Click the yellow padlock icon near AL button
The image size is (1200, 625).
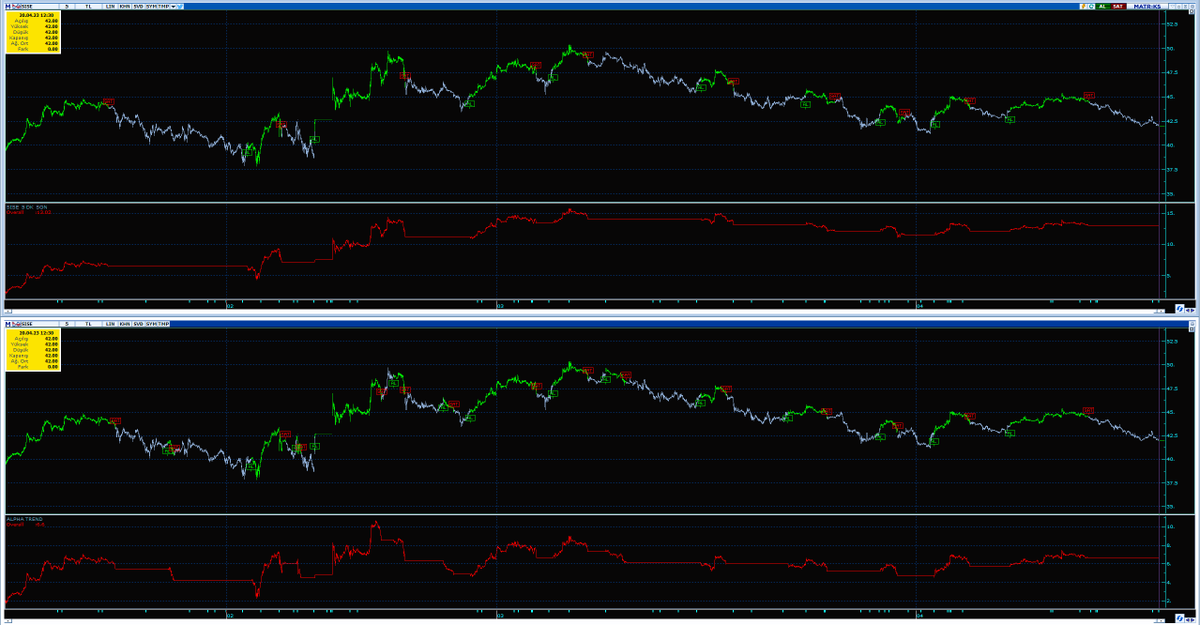pyautogui.click(x=1083, y=5)
